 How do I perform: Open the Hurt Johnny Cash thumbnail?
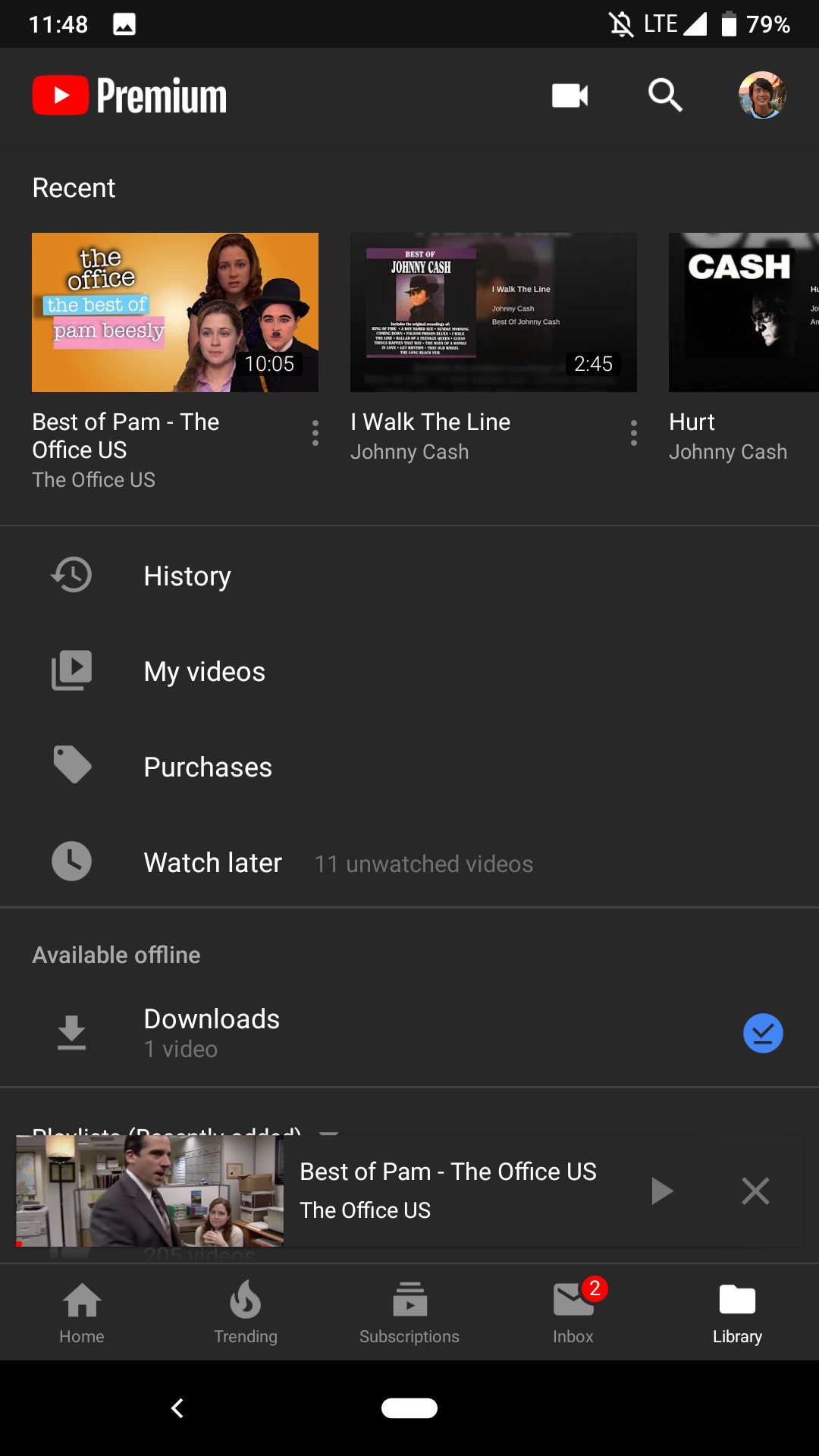[x=743, y=312]
